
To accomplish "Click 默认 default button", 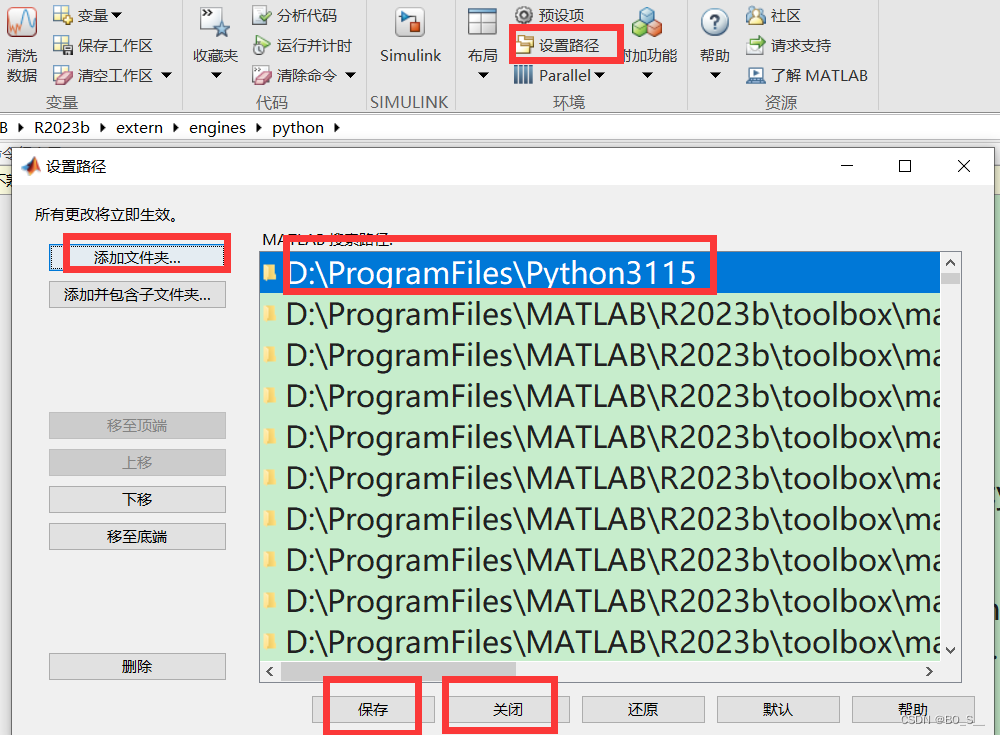I will (778, 709).
